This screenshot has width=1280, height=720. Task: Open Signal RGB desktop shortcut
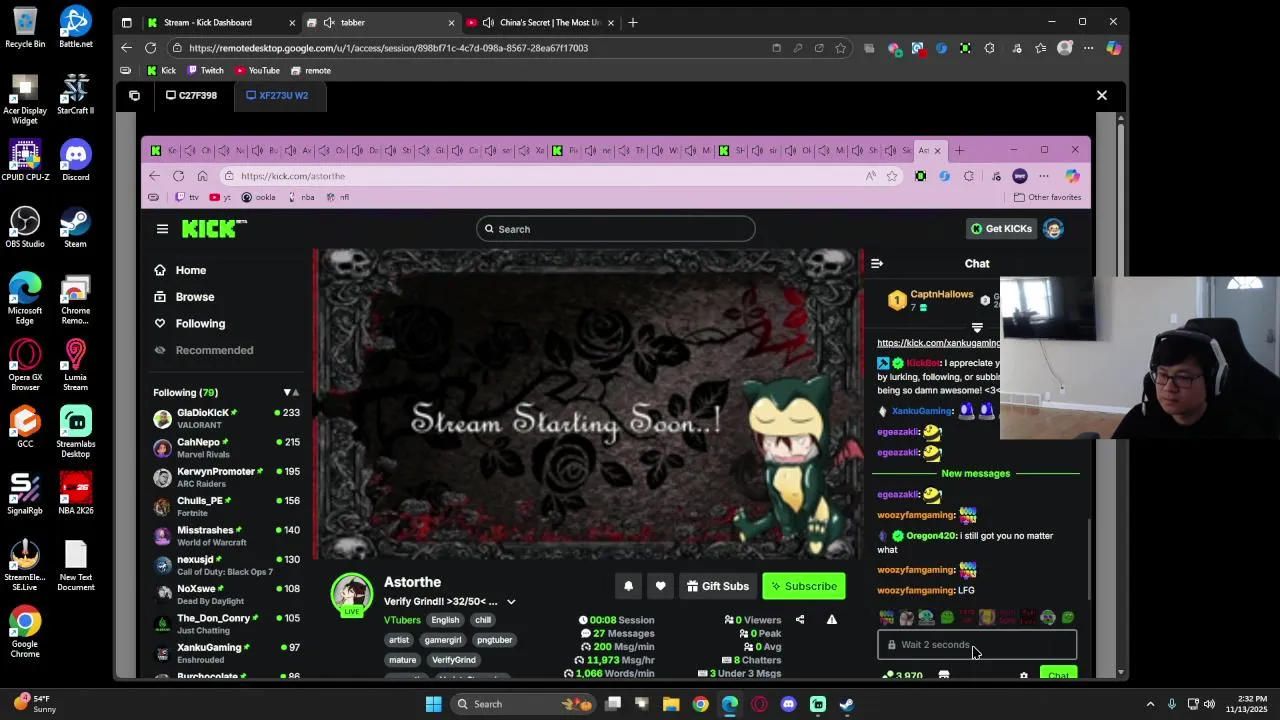click(25, 494)
